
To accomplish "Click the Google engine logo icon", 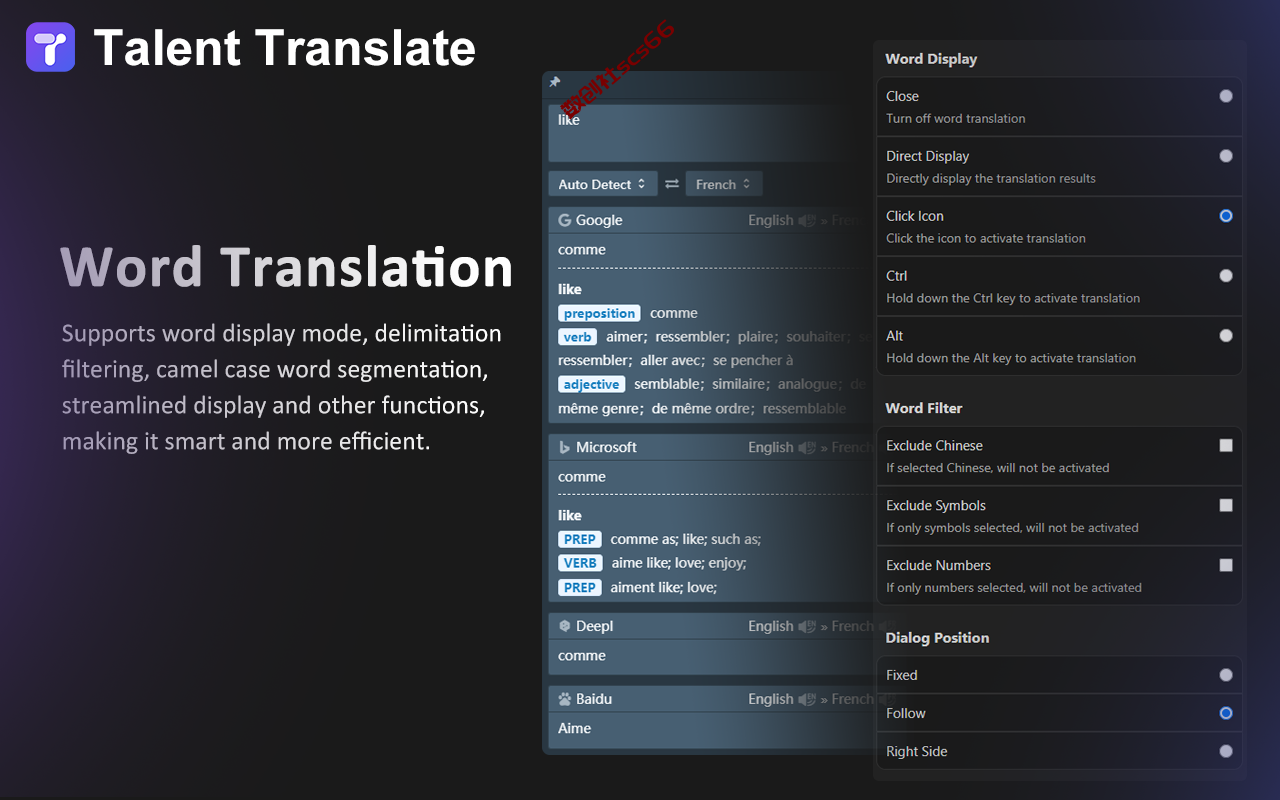I will coord(565,220).
